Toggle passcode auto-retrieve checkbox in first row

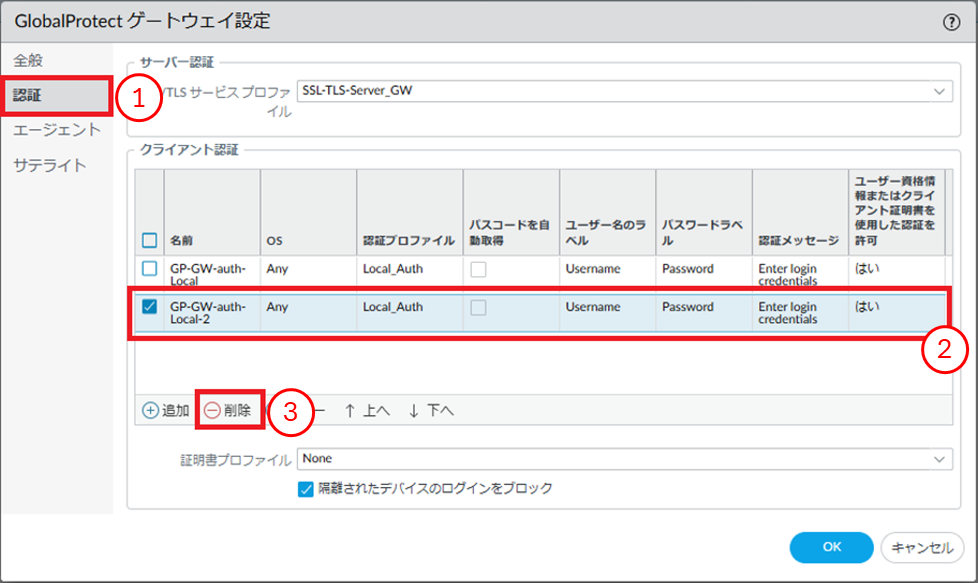479,269
